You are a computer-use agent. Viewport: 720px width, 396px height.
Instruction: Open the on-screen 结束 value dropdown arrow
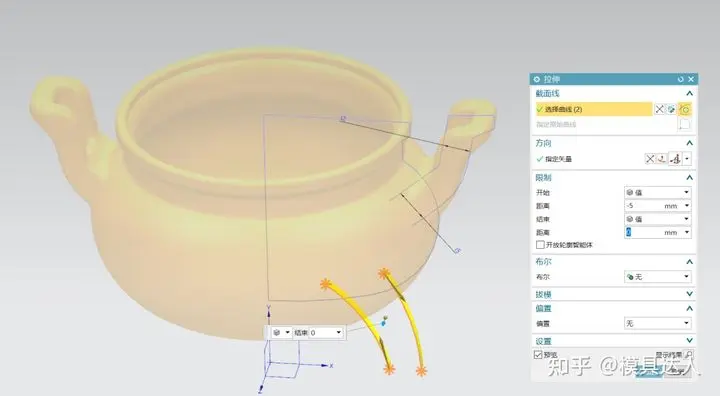coord(339,333)
